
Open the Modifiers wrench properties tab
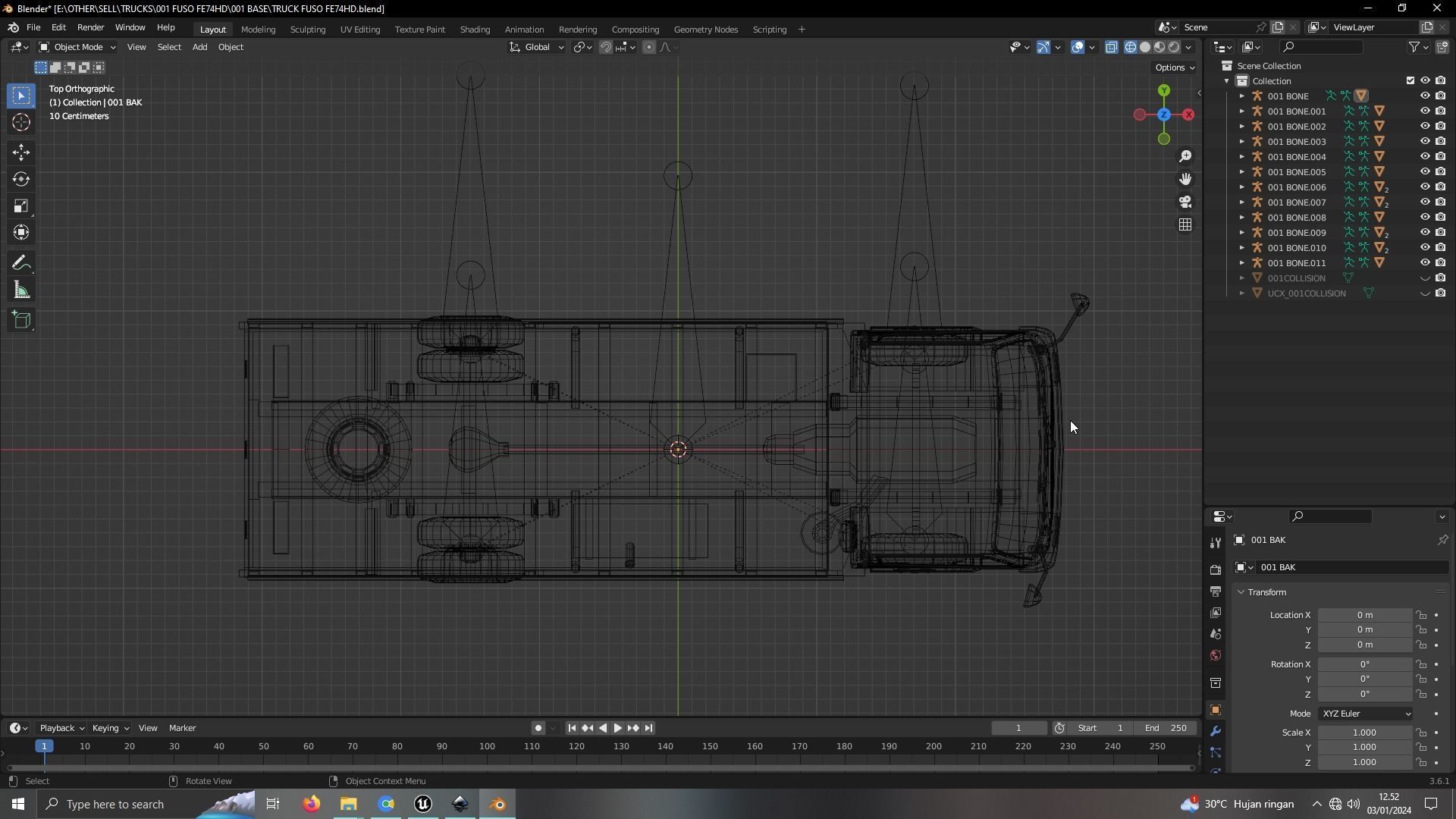[1216, 732]
